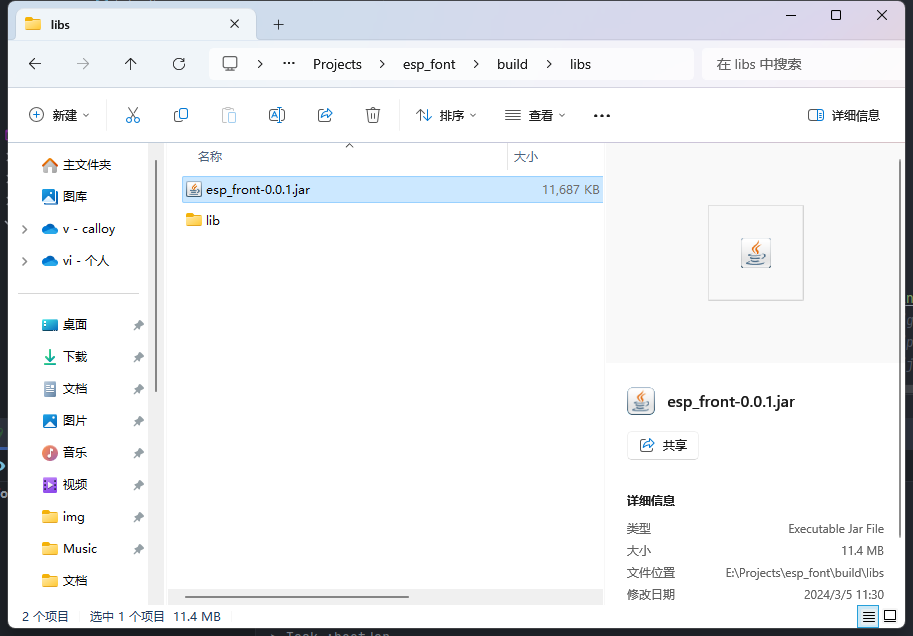Click the Delete trash icon
Viewport: 913px width, 636px height.
click(373, 115)
